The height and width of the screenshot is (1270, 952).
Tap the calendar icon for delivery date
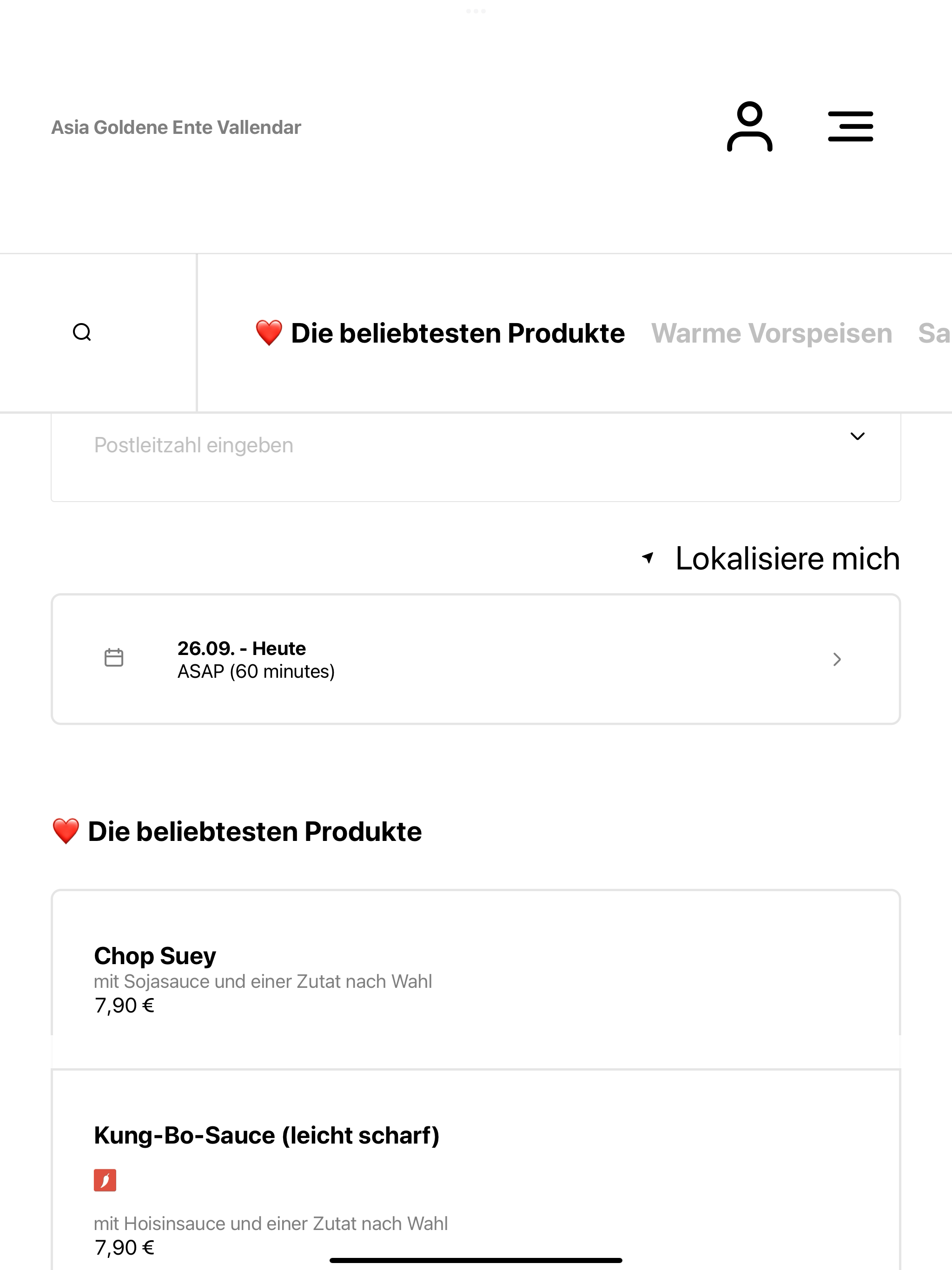pos(114,658)
